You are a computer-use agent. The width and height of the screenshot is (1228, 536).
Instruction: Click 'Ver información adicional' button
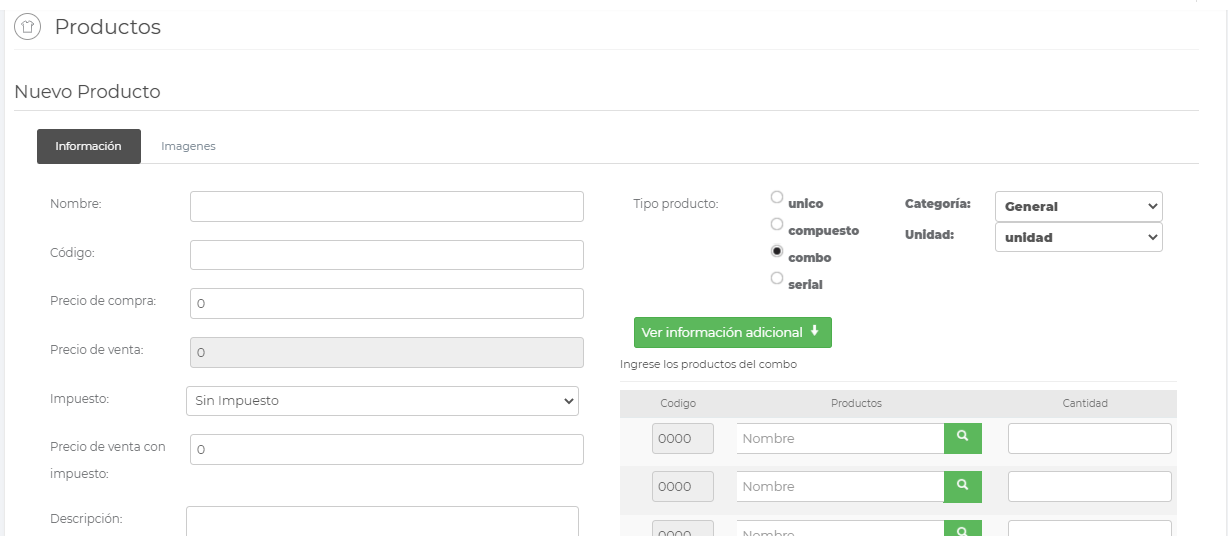click(732, 332)
